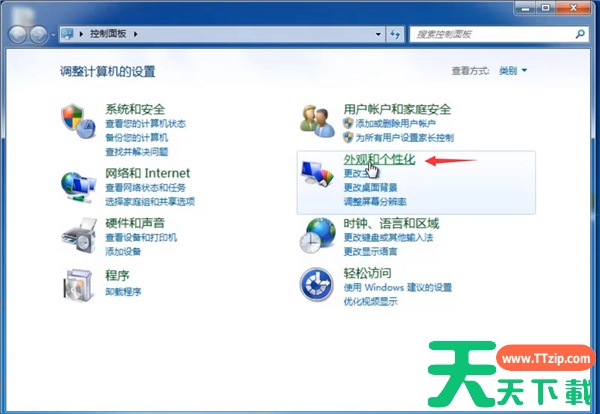Viewport: 600px width, 414px height.
Task: Click the Hardware and Sound printer icon
Action: (79, 236)
